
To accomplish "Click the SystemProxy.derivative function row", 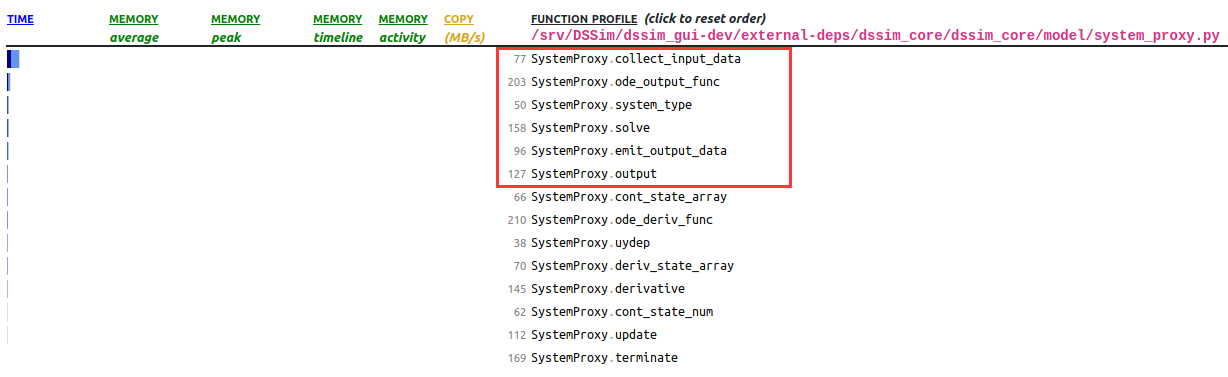I will [x=608, y=289].
